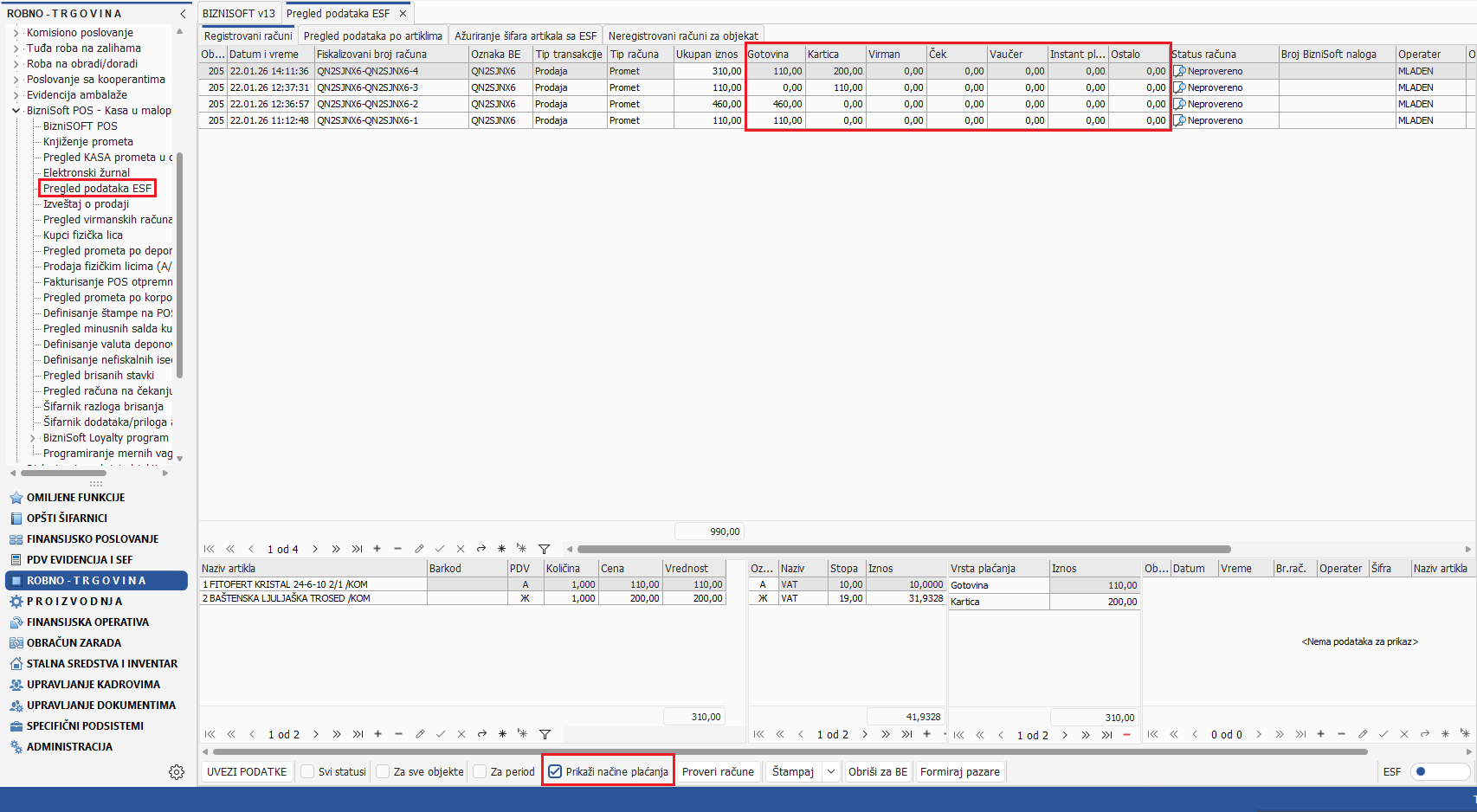Switch the ESF toggle

(x=1439, y=771)
